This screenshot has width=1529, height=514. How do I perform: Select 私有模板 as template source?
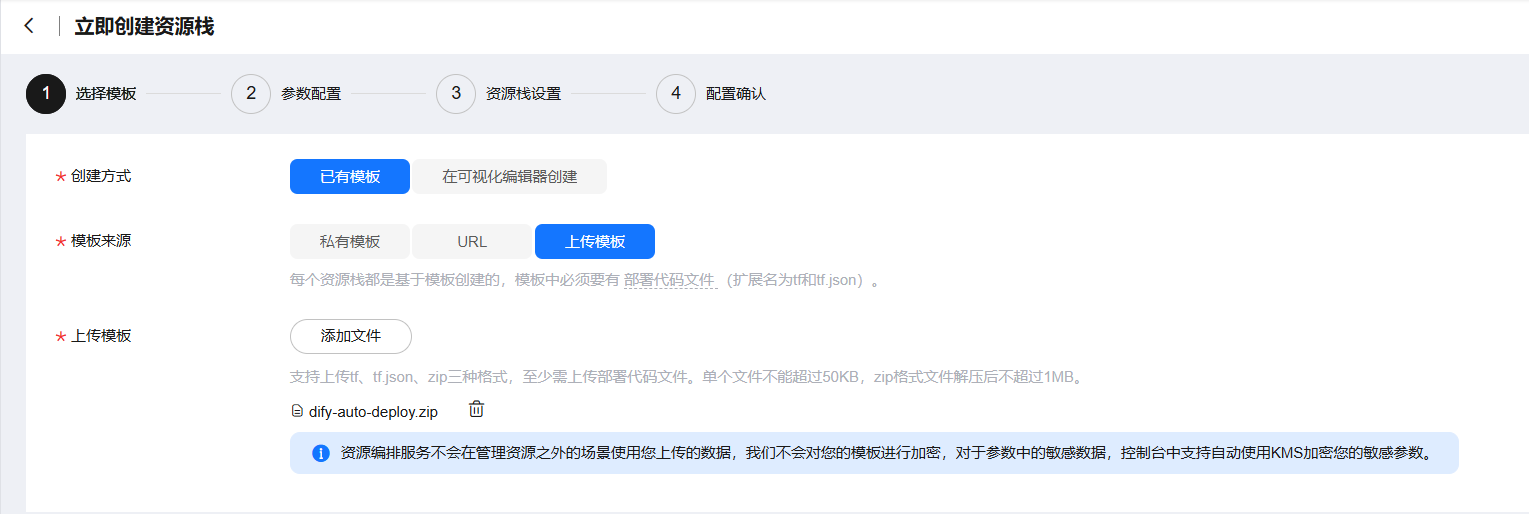click(350, 242)
